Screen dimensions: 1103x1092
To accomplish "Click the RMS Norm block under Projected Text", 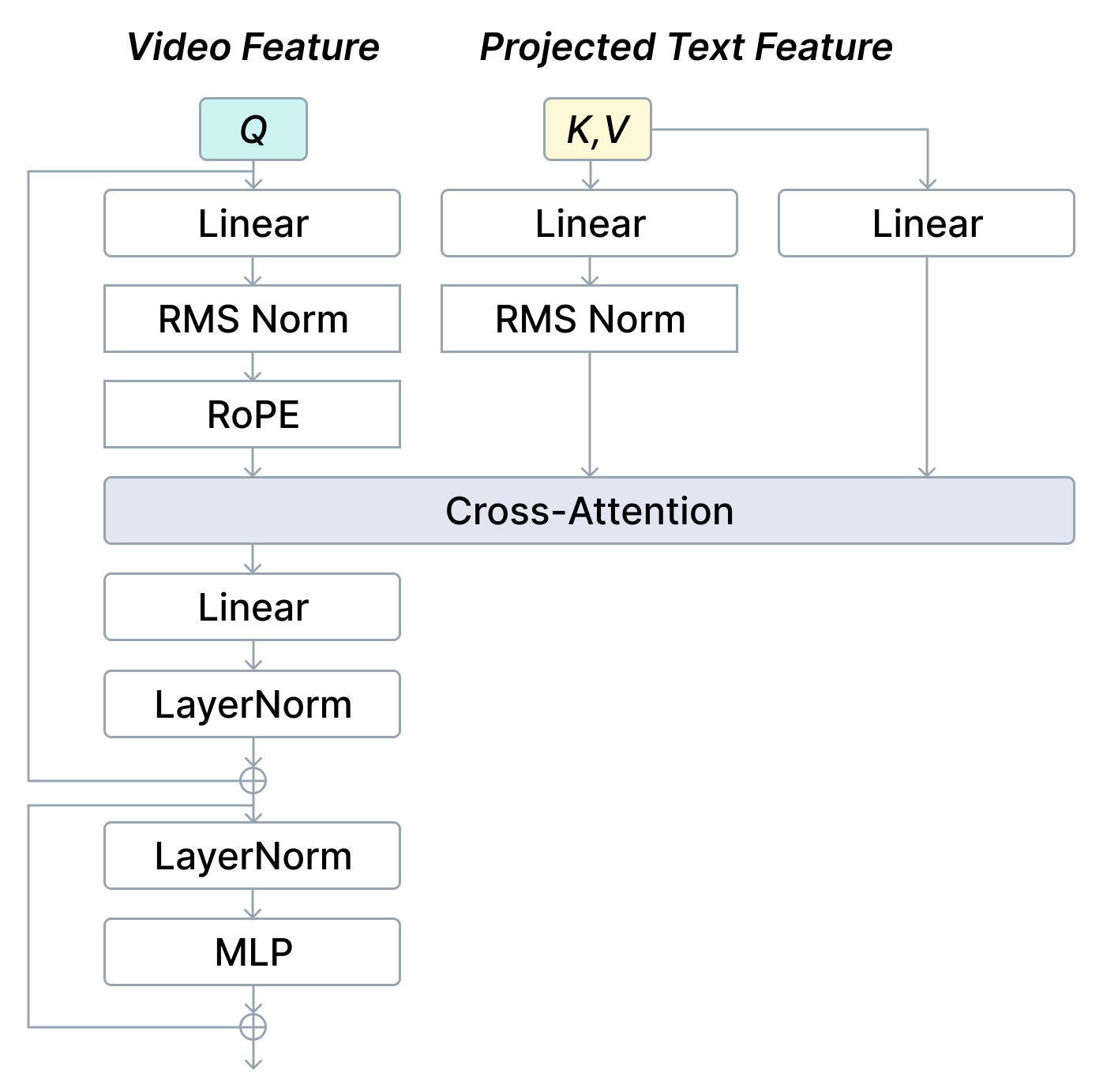I will (589, 319).
